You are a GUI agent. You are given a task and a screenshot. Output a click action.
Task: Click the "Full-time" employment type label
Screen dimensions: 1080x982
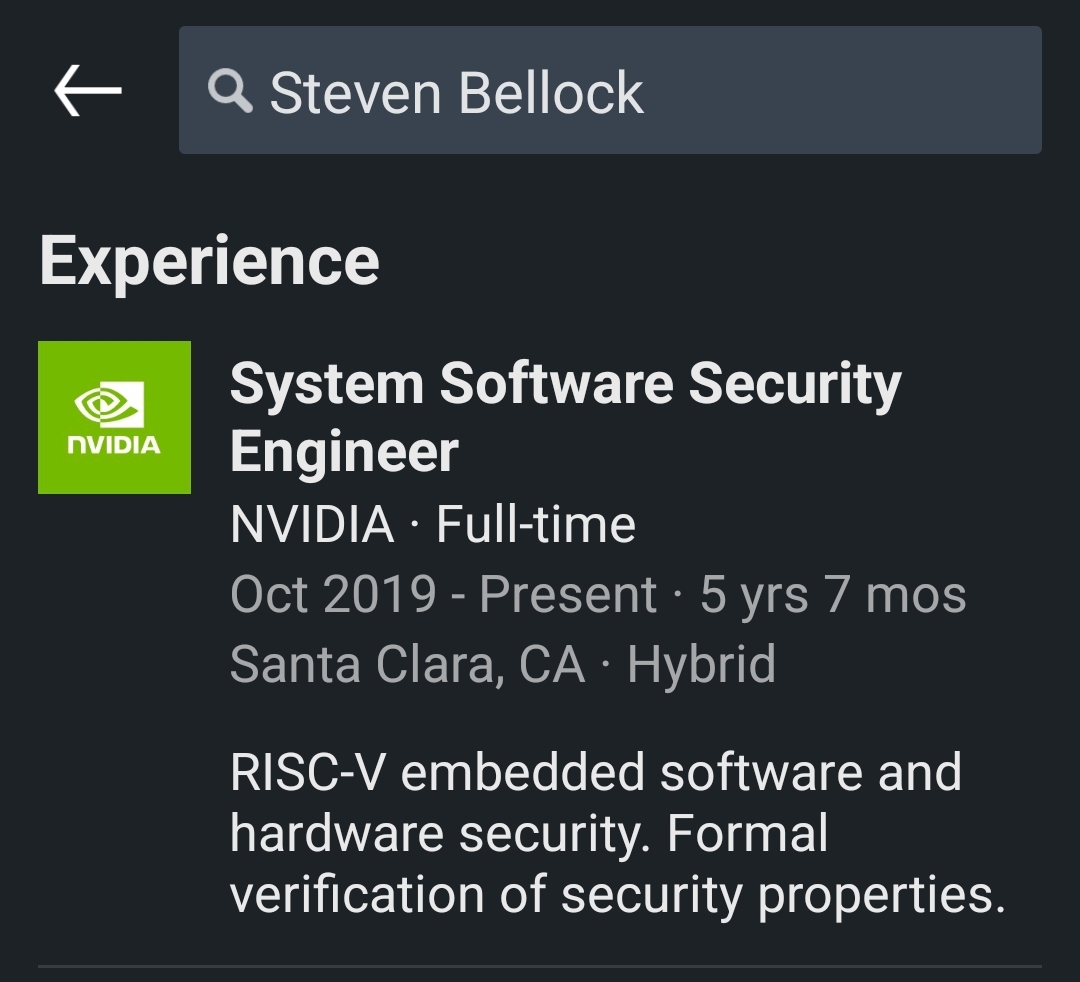click(536, 525)
